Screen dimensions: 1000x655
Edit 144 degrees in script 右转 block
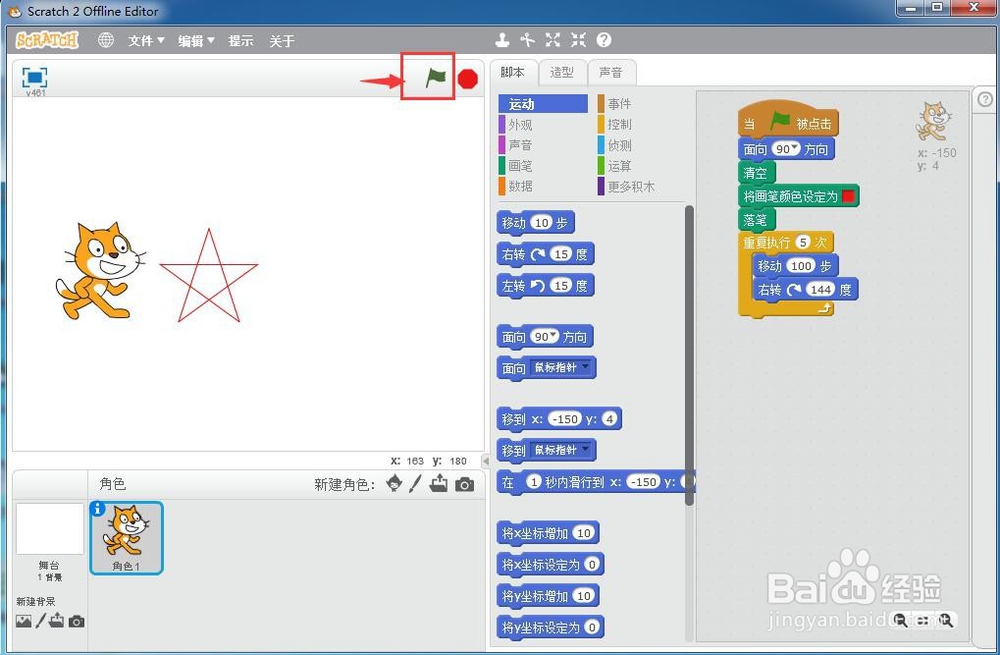point(820,290)
